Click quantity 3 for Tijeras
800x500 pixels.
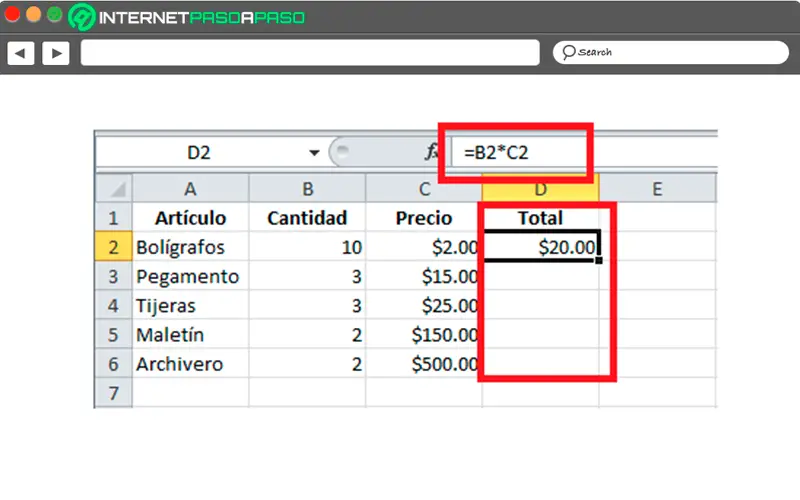(307, 306)
